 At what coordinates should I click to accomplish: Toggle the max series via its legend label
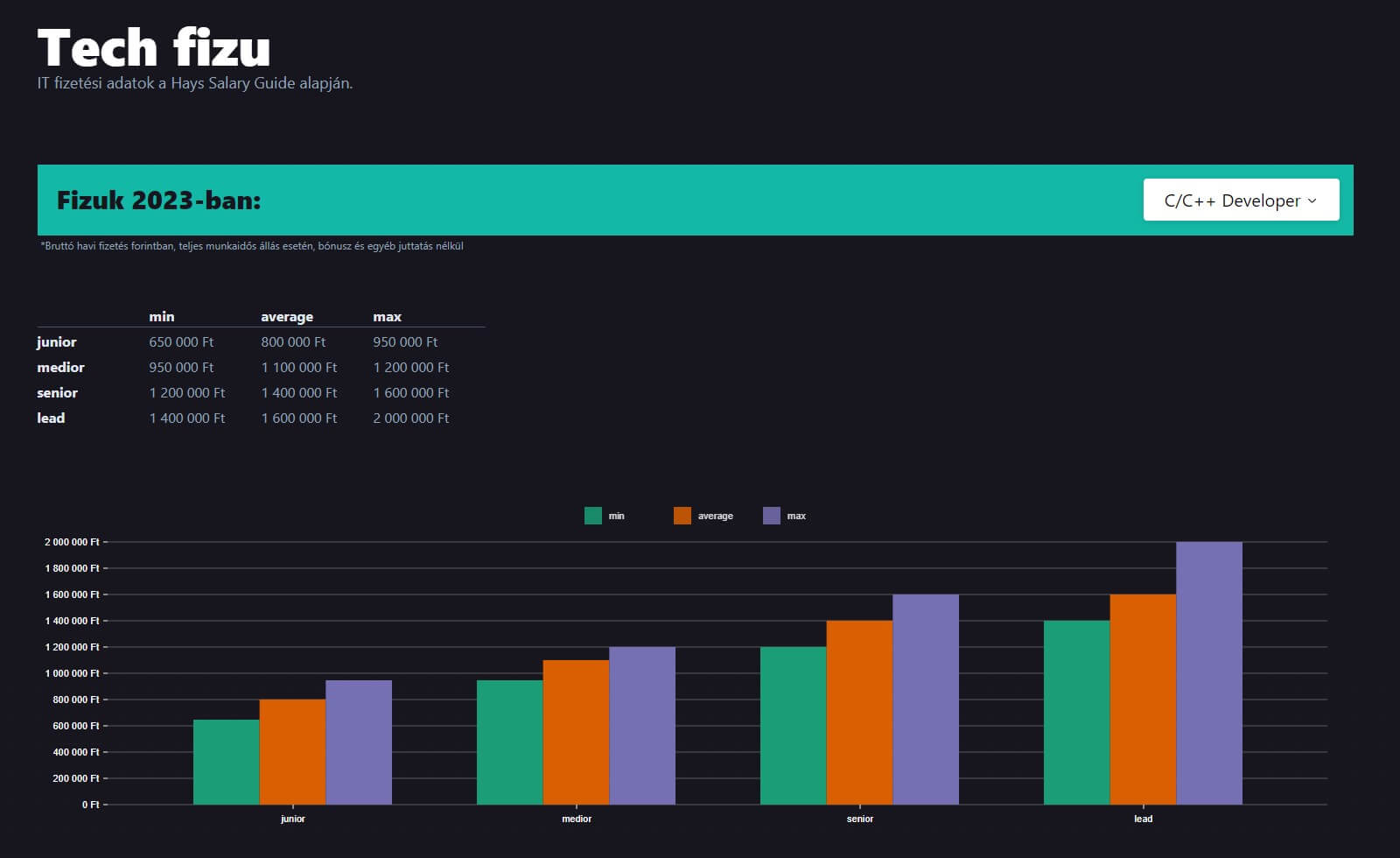[x=796, y=517]
